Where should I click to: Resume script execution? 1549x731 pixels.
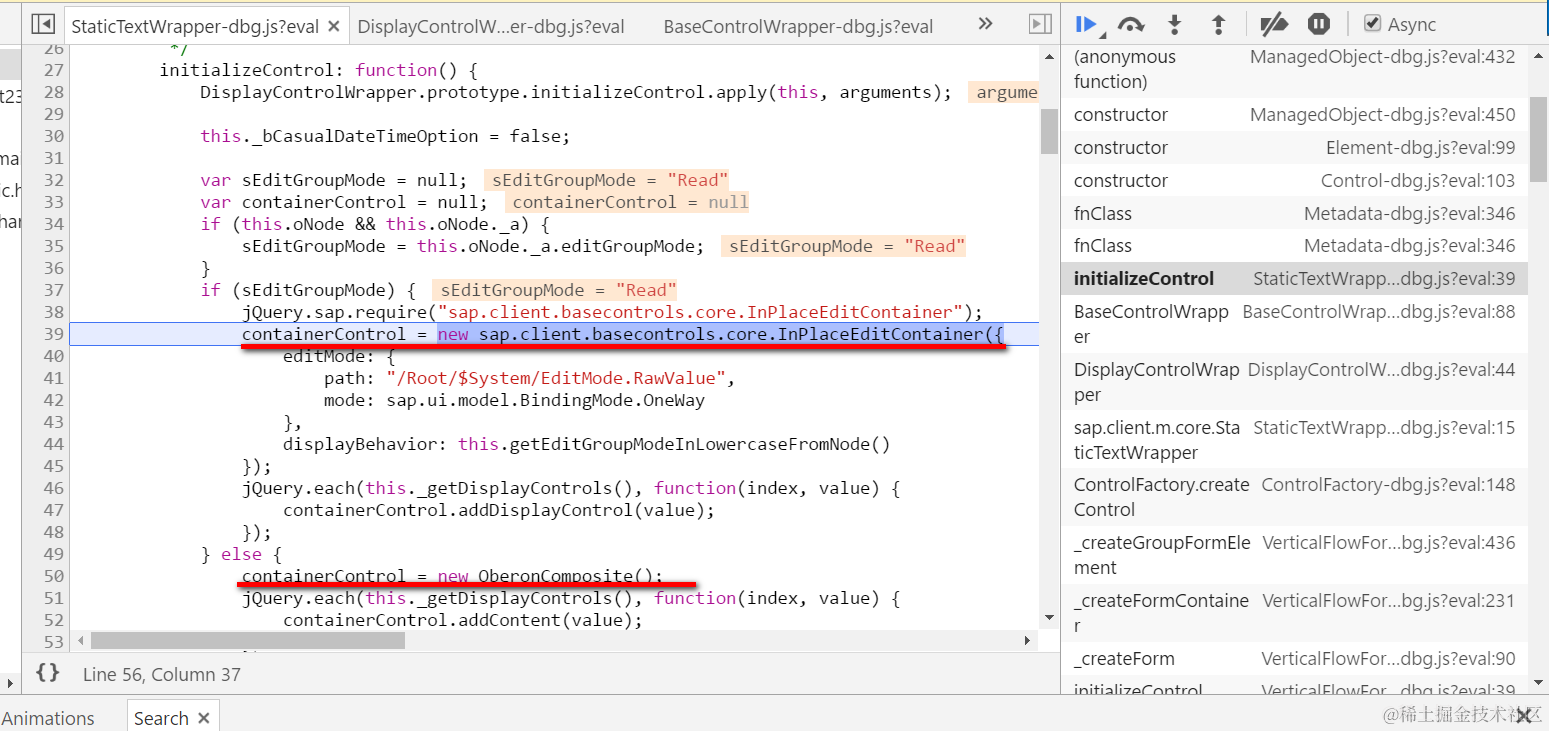click(x=1087, y=24)
